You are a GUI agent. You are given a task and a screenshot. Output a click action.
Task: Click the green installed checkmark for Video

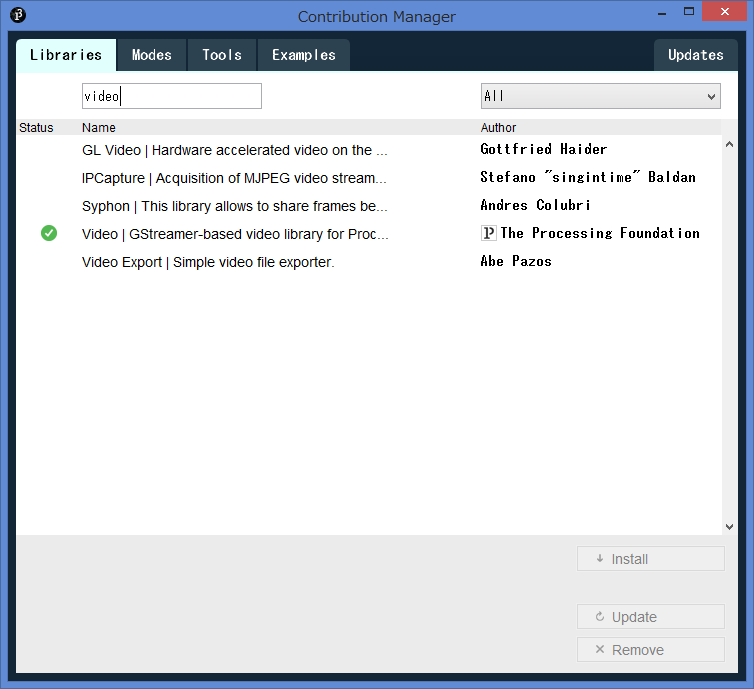click(x=49, y=233)
